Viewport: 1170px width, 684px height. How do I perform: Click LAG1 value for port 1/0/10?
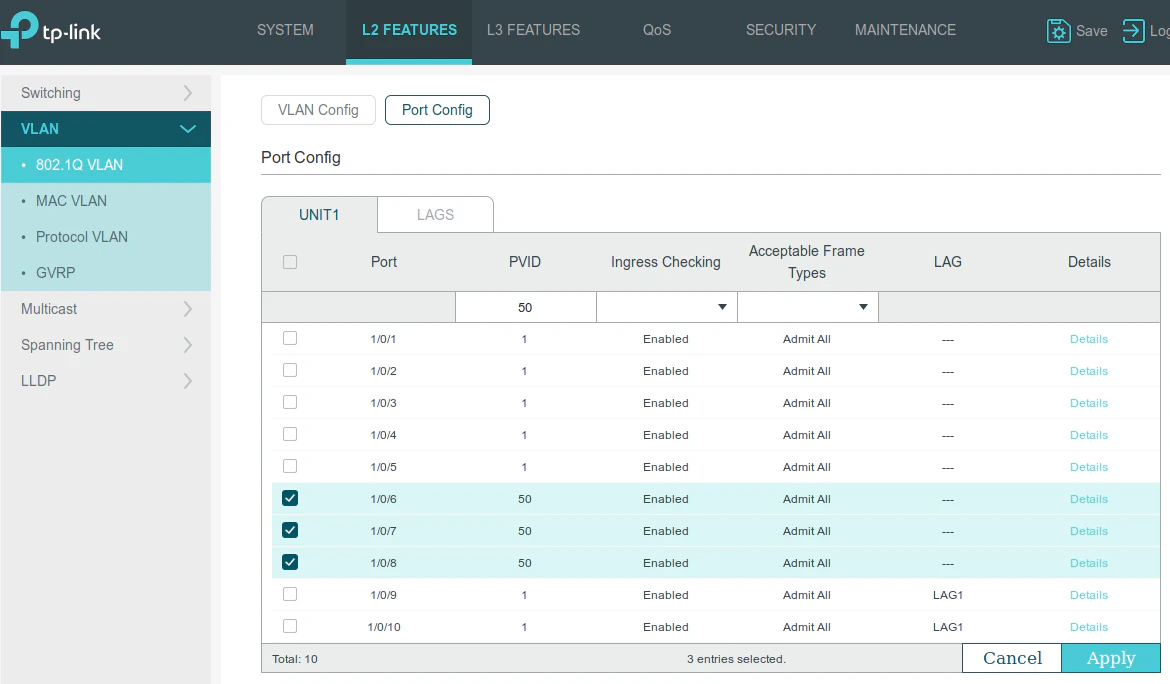tap(948, 627)
